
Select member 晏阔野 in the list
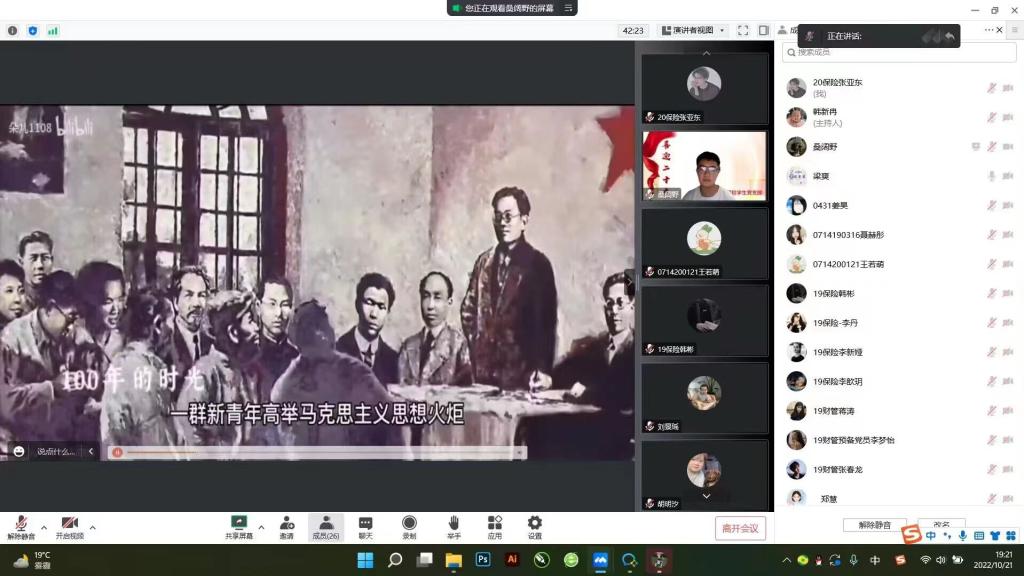pyautogui.click(x=825, y=146)
